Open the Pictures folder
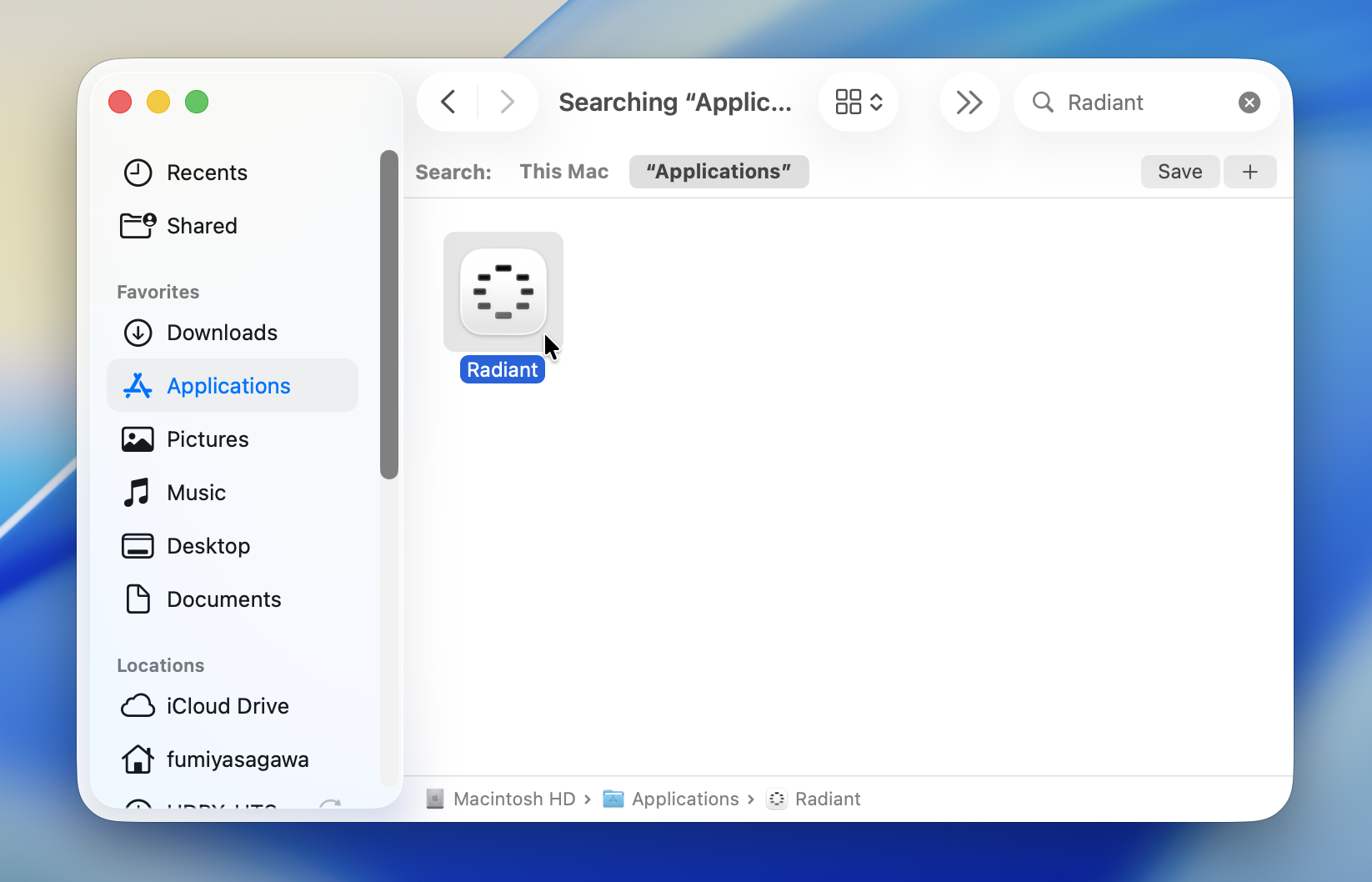 pos(207,439)
